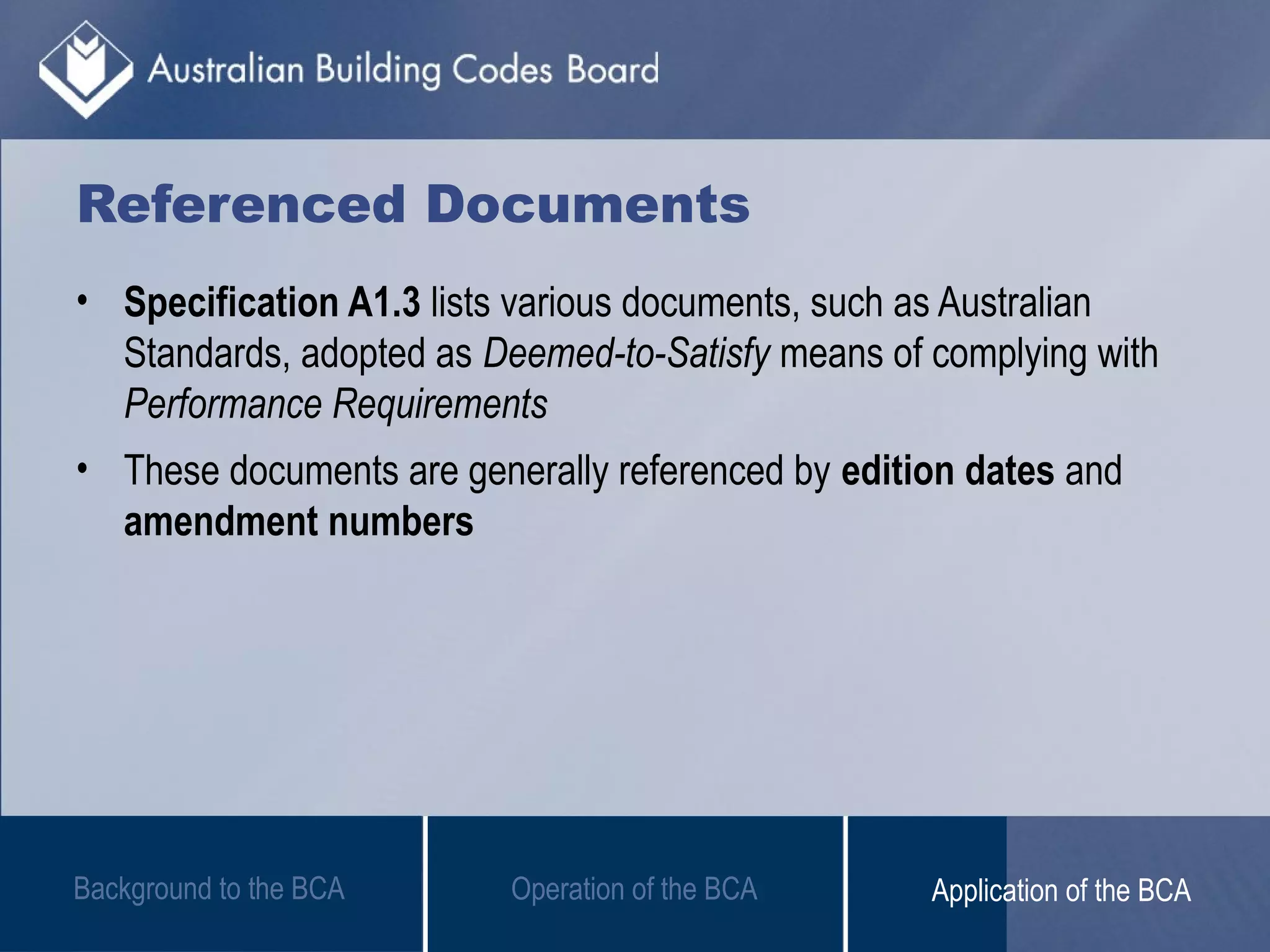Click the italic phrase Deemed-to-Satisfy
This screenshot has height=952, width=1270.
[x=626, y=354]
